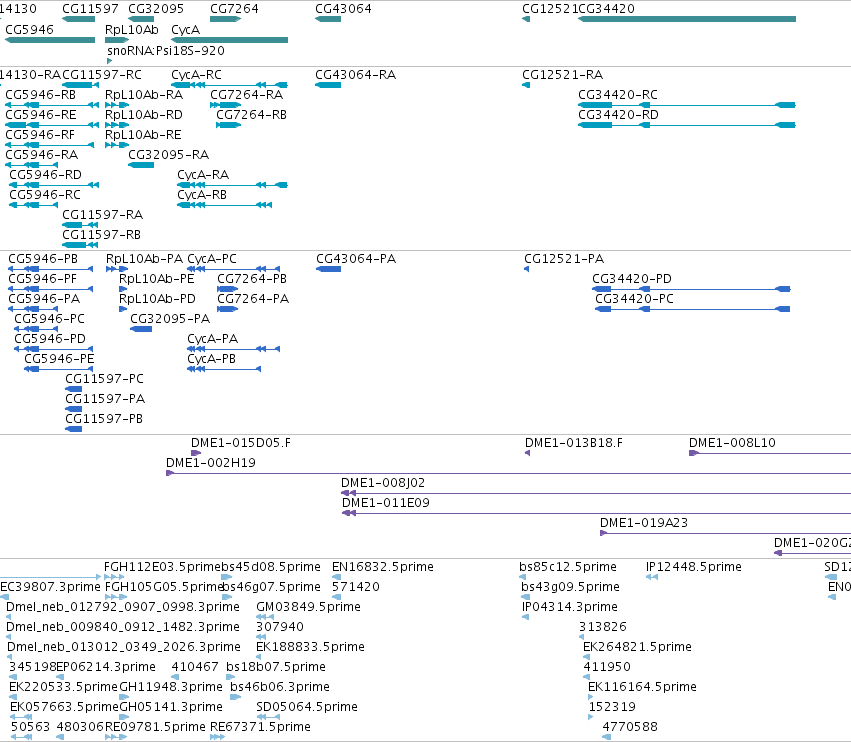Click insertion label EK188833.5prime
Image resolution: width=851 pixels, height=742 pixels.
tap(310, 647)
